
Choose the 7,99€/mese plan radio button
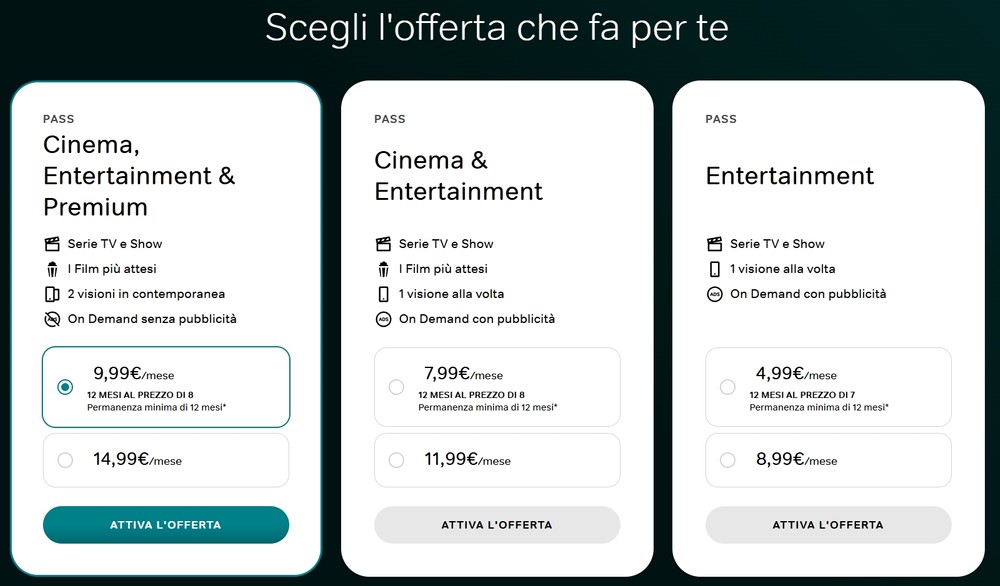pyautogui.click(x=396, y=387)
